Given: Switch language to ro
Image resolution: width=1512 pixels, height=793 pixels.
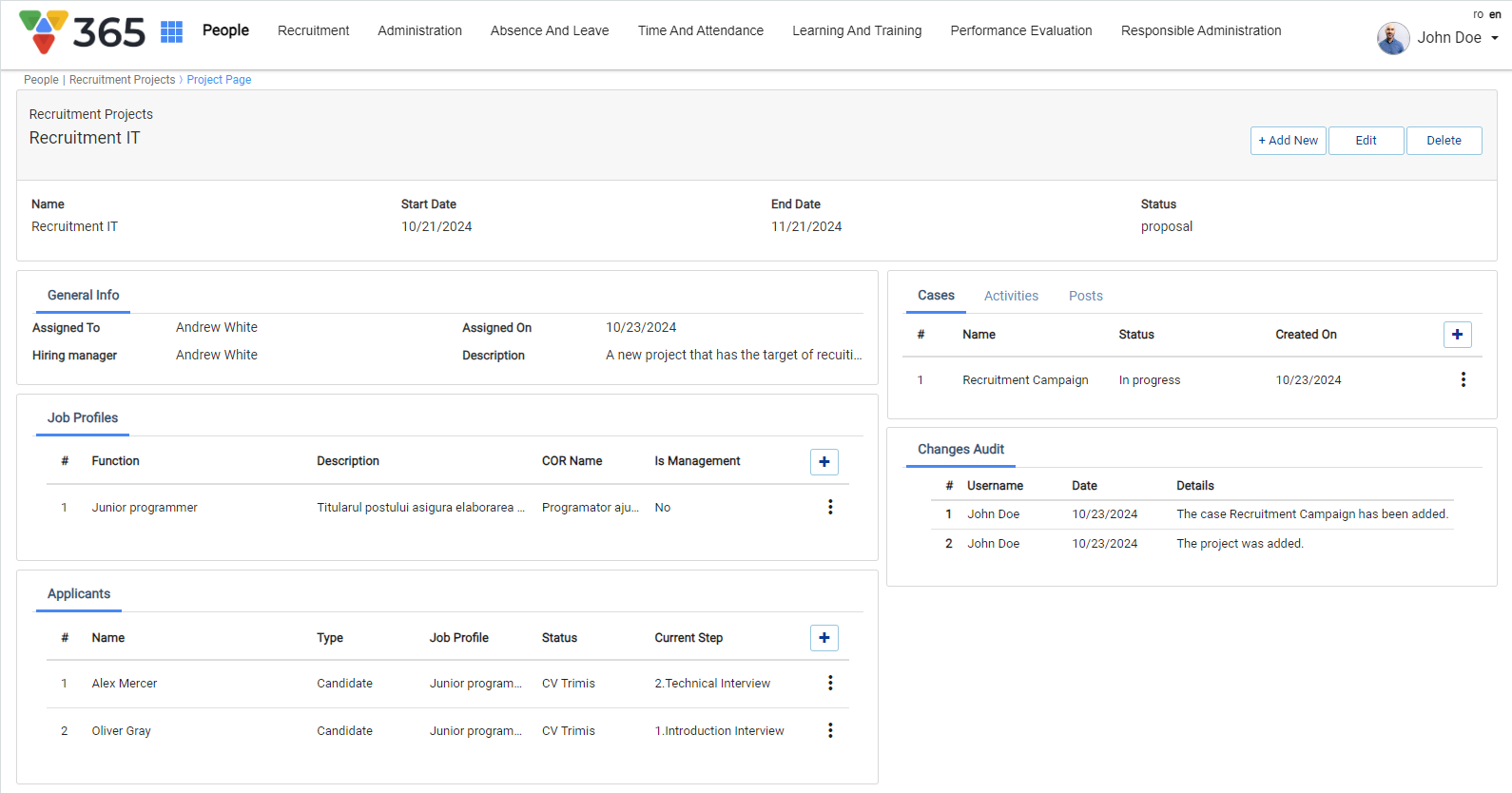Looking at the screenshot, I should tap(1478, 14).
